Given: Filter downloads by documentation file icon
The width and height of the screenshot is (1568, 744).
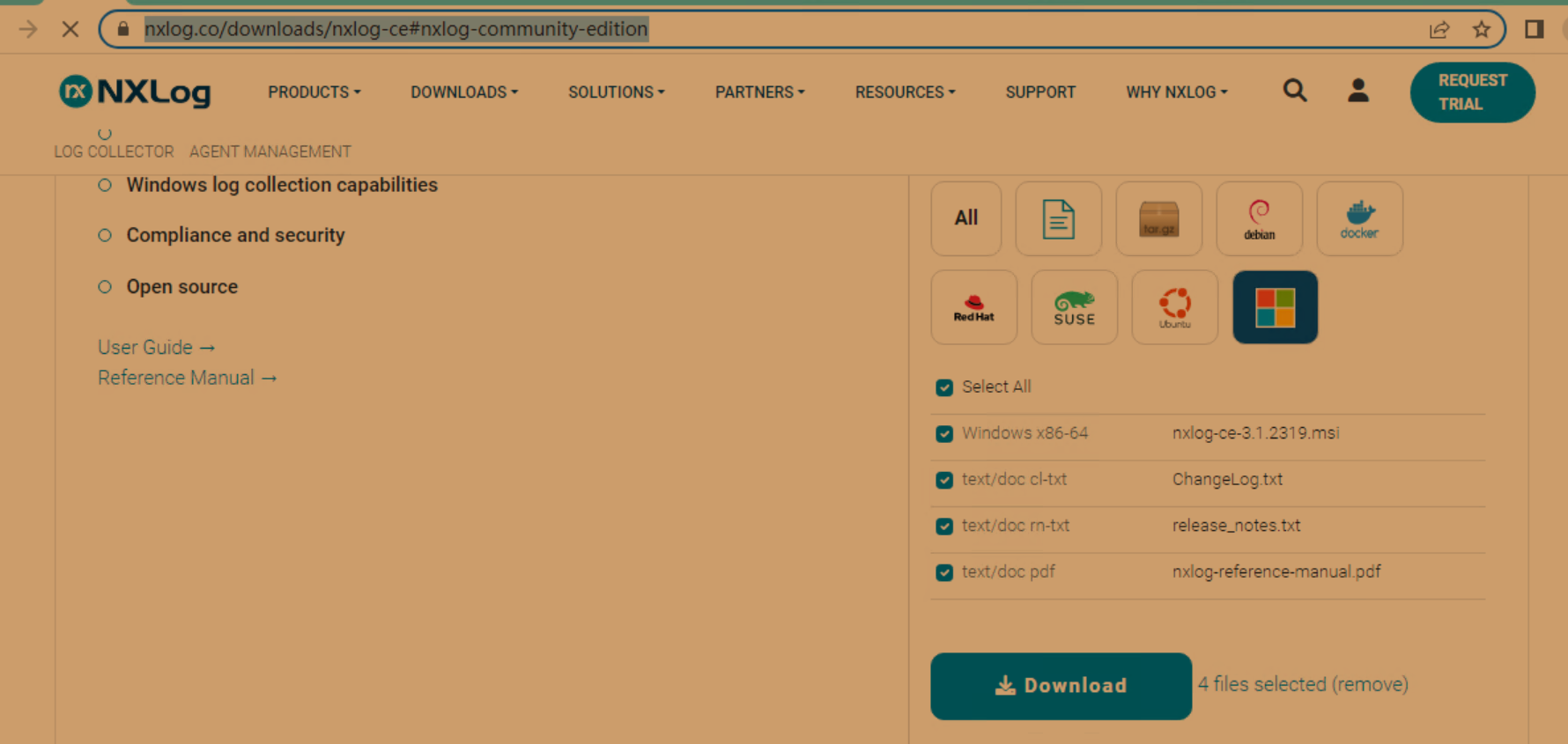Looking at the screenshot, I should (1058, 218).
